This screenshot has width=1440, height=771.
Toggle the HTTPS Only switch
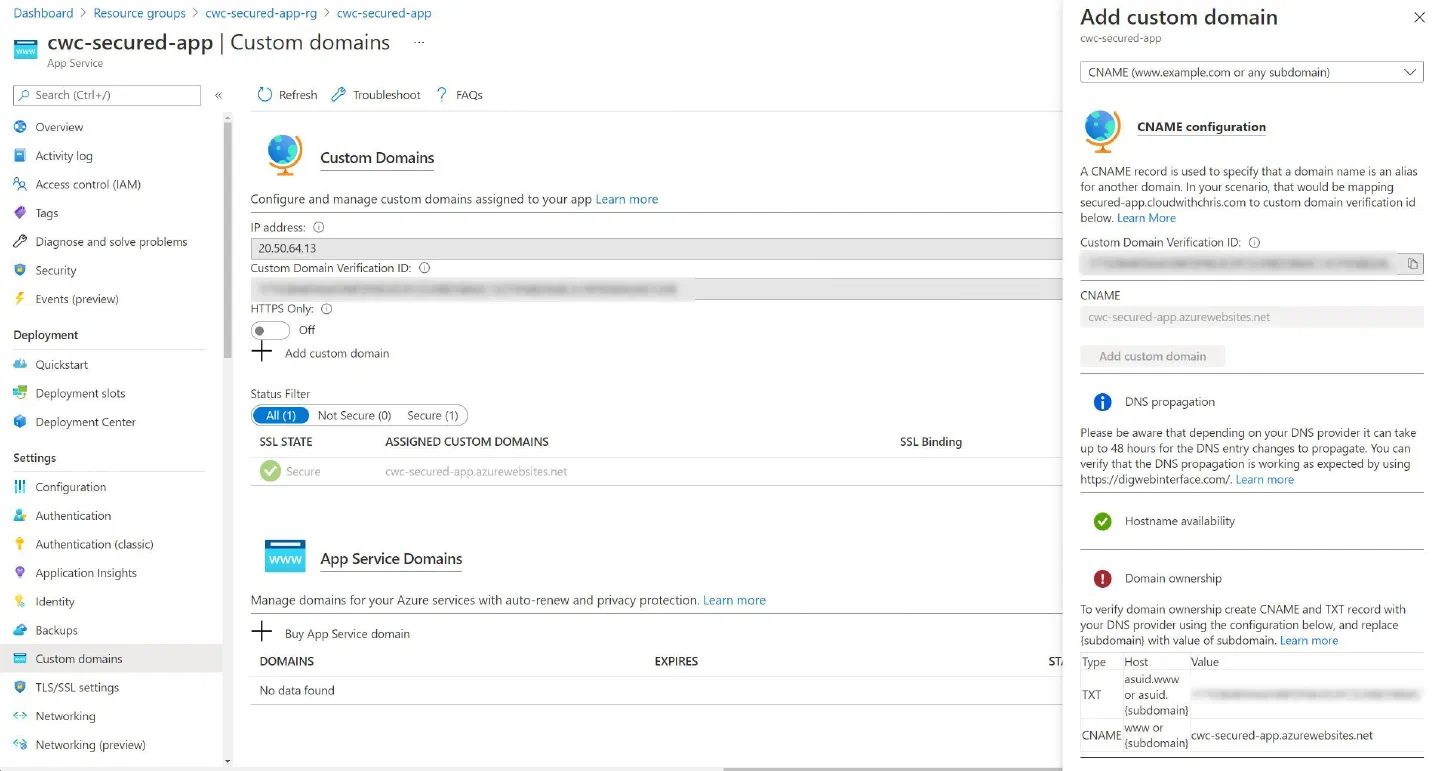coord(271,330)
